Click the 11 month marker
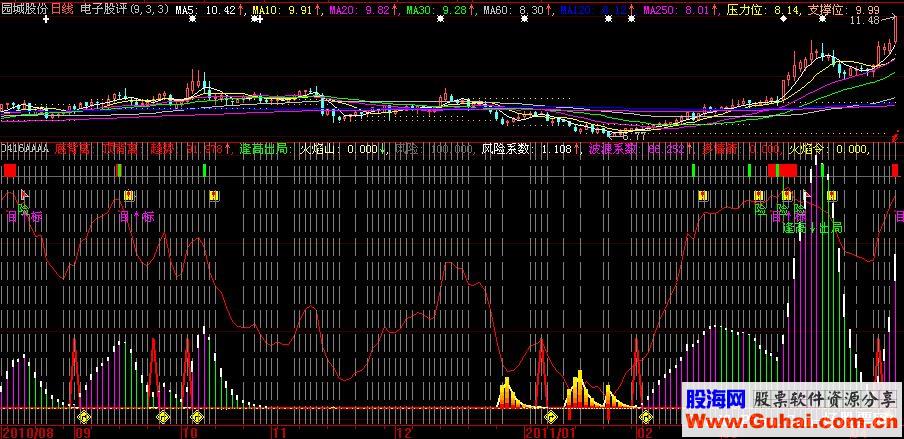Image resolution: width=904 pixels, height=439 pixels. [279, 433]
